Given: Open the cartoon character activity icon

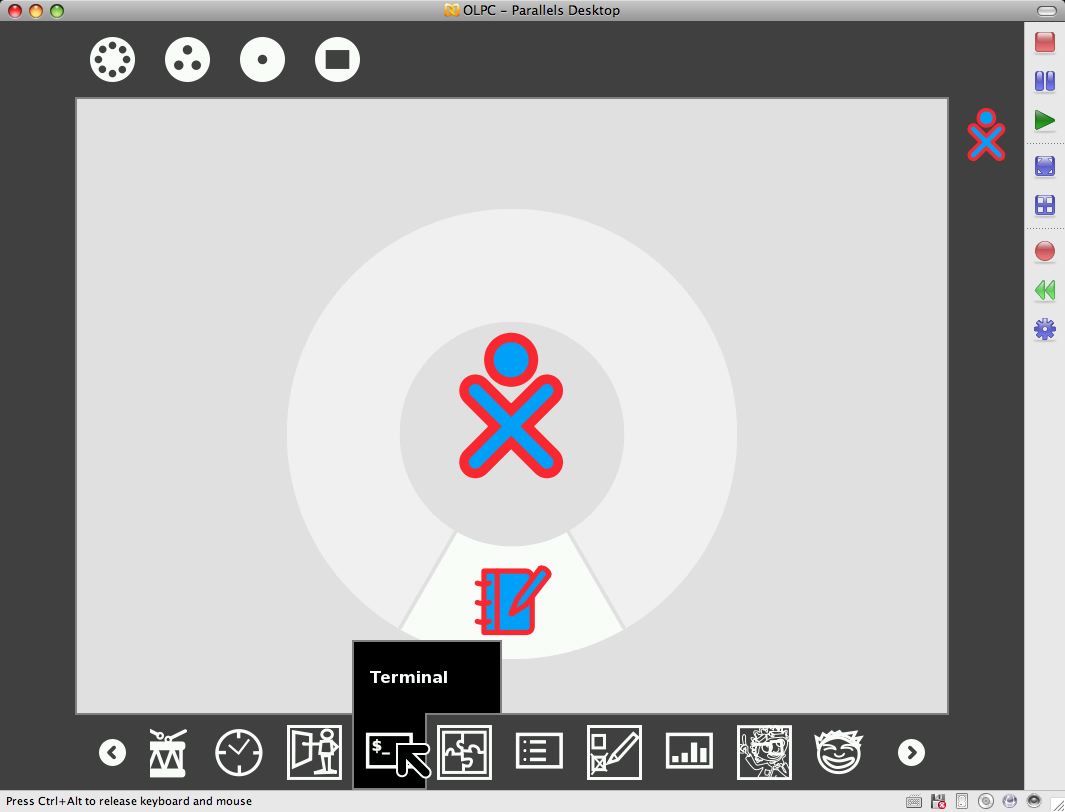Looking at the screenshot, I should tap(764, 752).
